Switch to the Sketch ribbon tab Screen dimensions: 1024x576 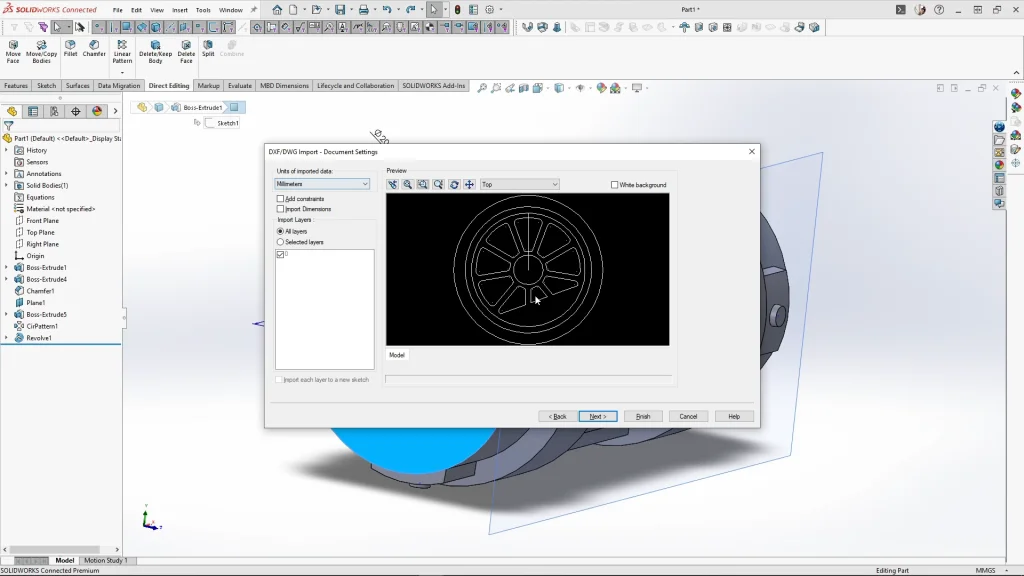(46, 86)
